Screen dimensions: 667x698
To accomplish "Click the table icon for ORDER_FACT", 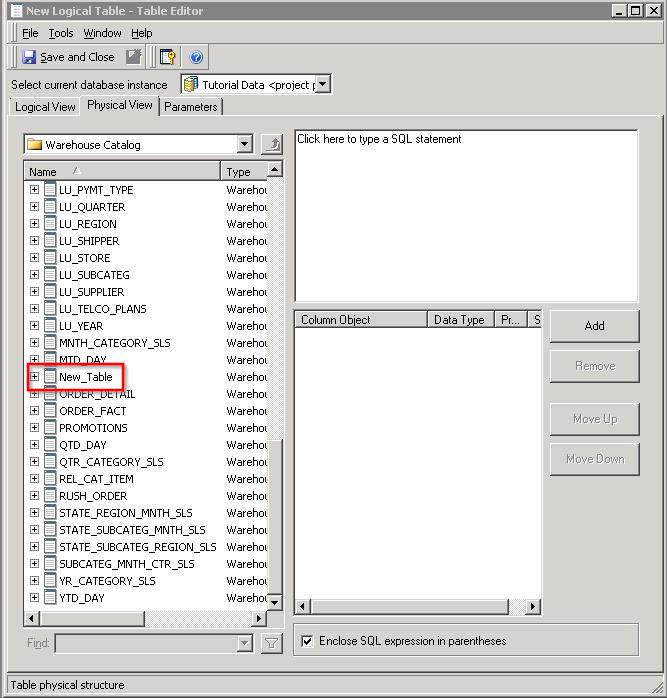I will [50, 410].
